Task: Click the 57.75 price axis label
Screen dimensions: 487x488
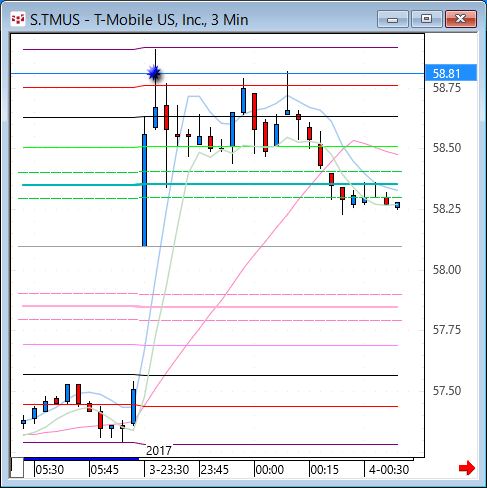Action: coord(447,330)
